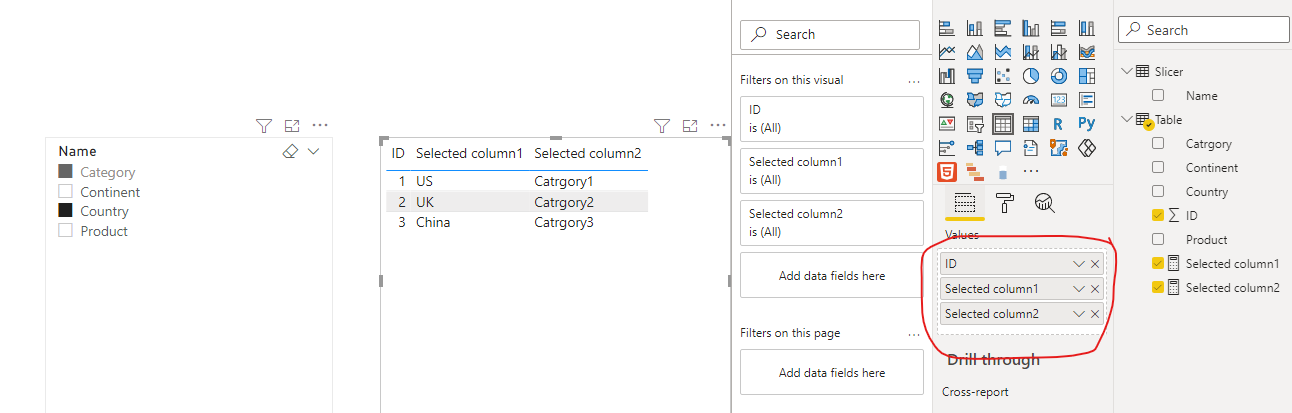Viewport: 1292px width, 413px height.
Task: Toggle Category option in Name slicer
Action: coord(66,172)
